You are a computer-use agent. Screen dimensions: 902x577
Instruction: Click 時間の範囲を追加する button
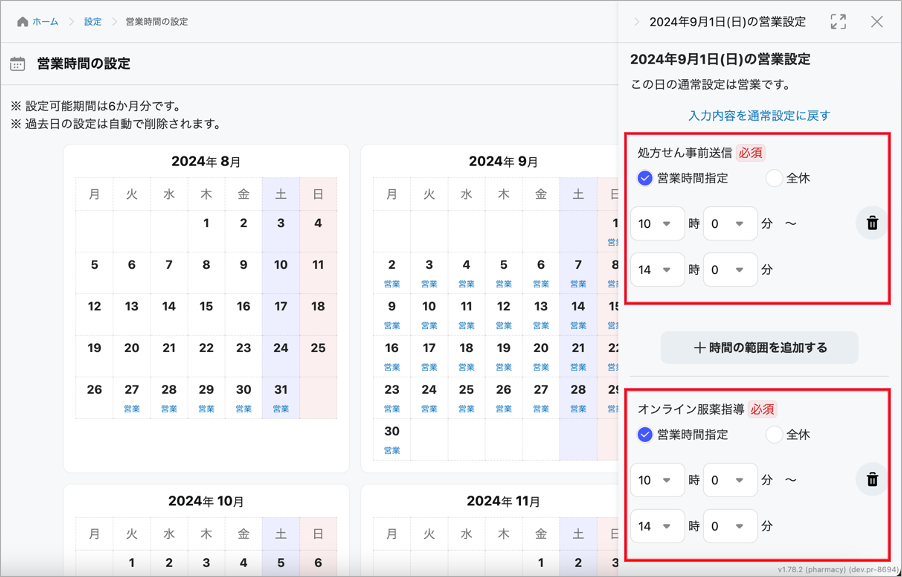759,348
